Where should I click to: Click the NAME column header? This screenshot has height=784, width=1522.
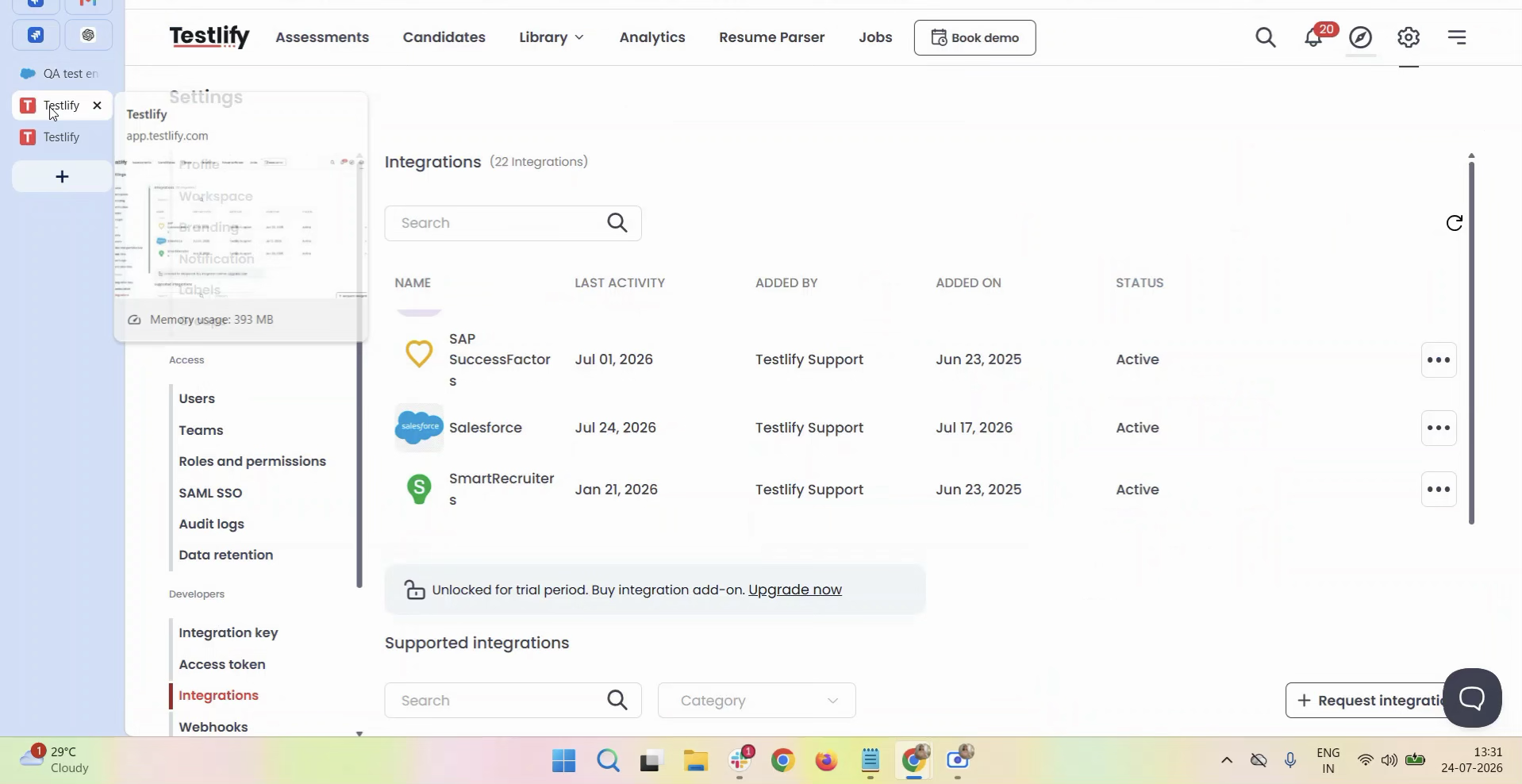tap(413, 282)
